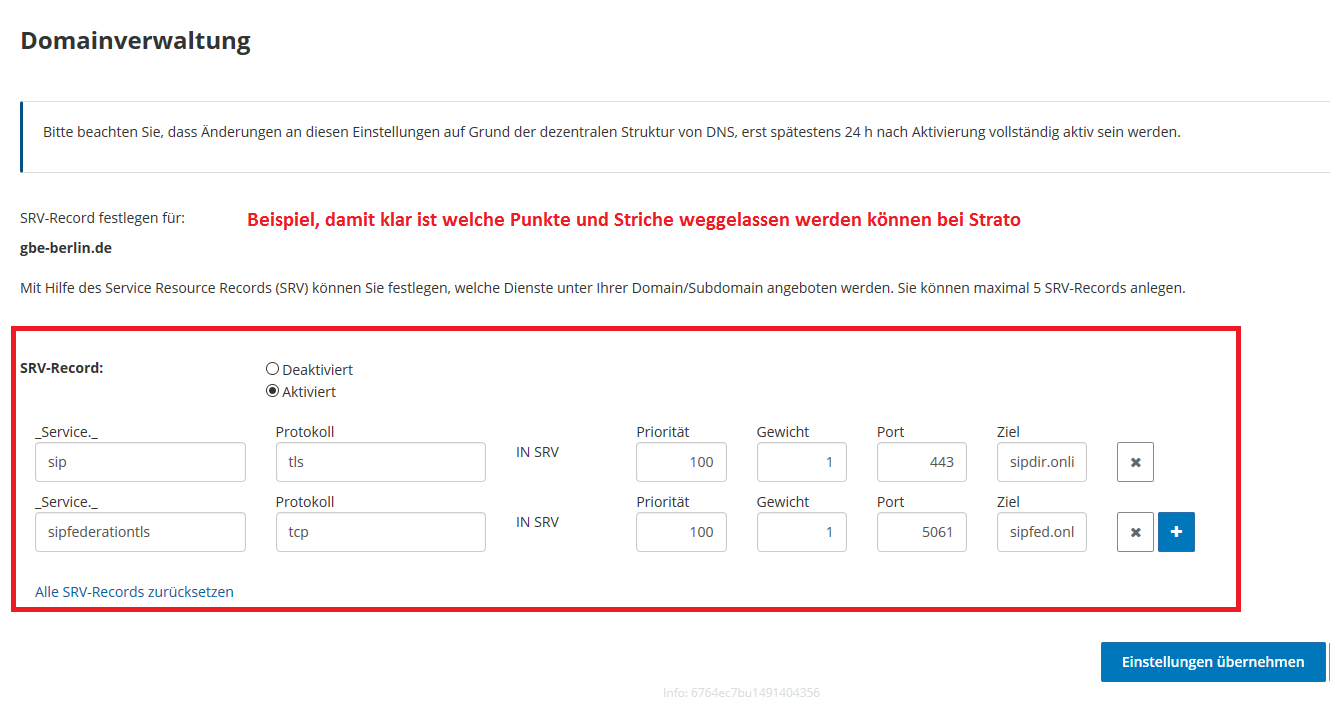The image size is (1330, 706).
Task: Edit Priorität field in the sip row
Action: (681, 462)
